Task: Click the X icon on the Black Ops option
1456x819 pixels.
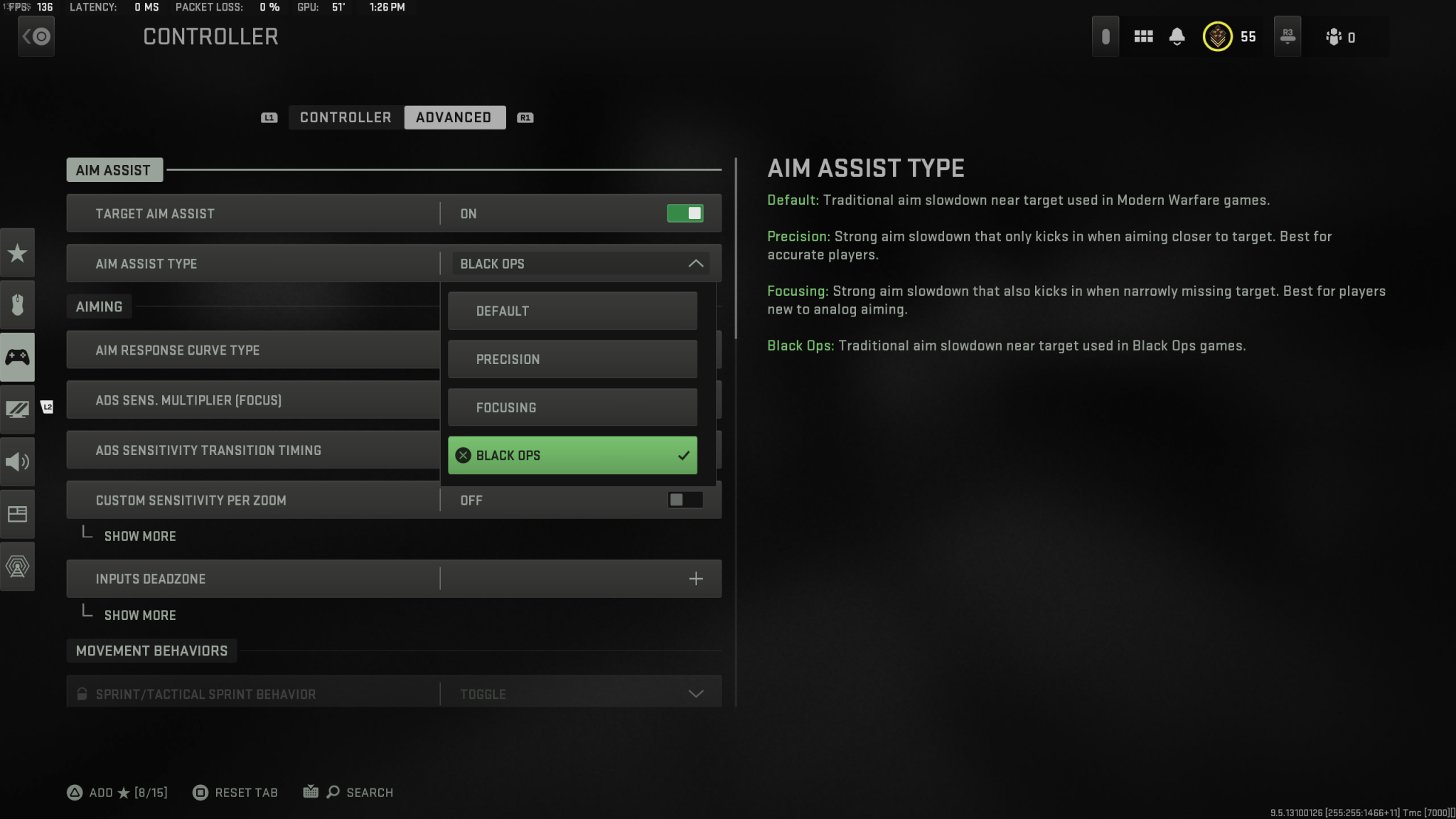Action: [464, 455]
